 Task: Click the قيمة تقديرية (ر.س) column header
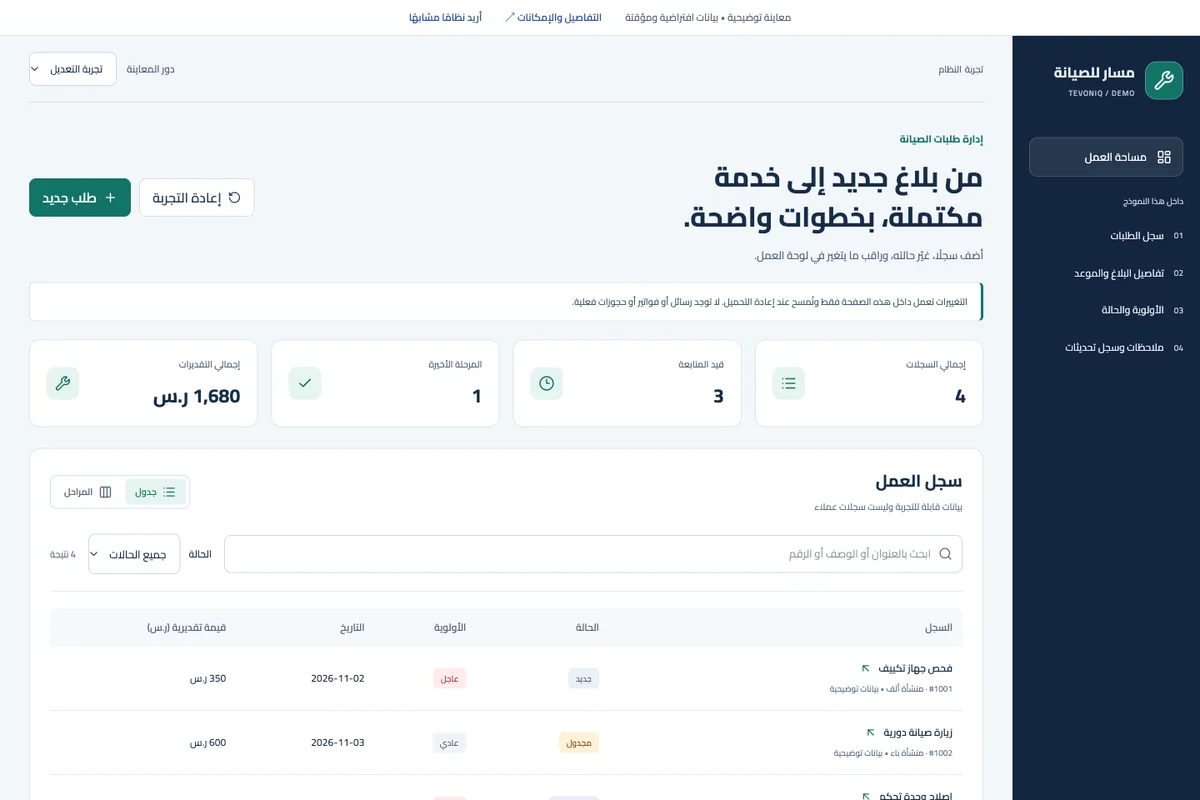[x=186, y=628]
